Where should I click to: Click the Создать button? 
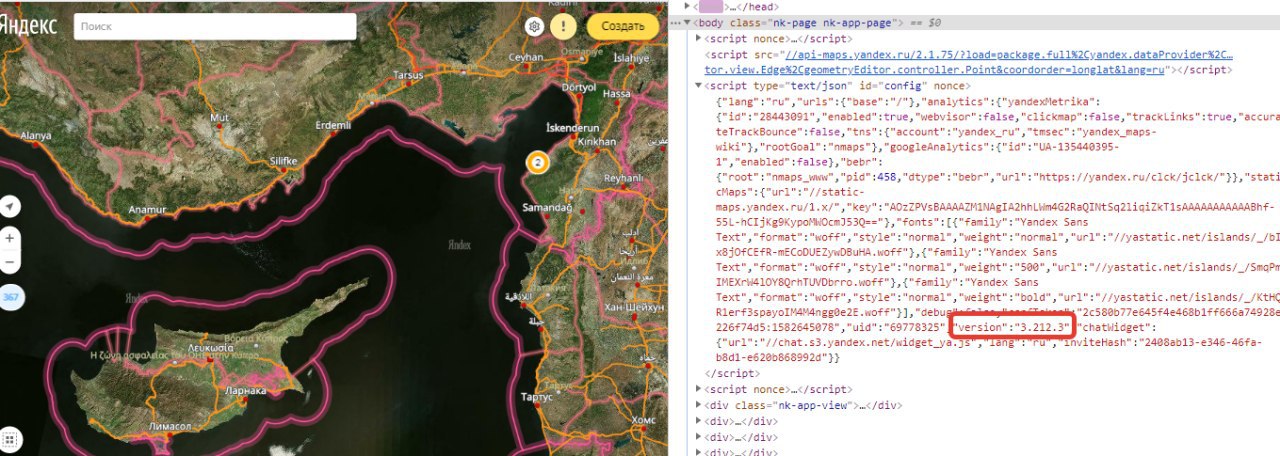point(622,26)
